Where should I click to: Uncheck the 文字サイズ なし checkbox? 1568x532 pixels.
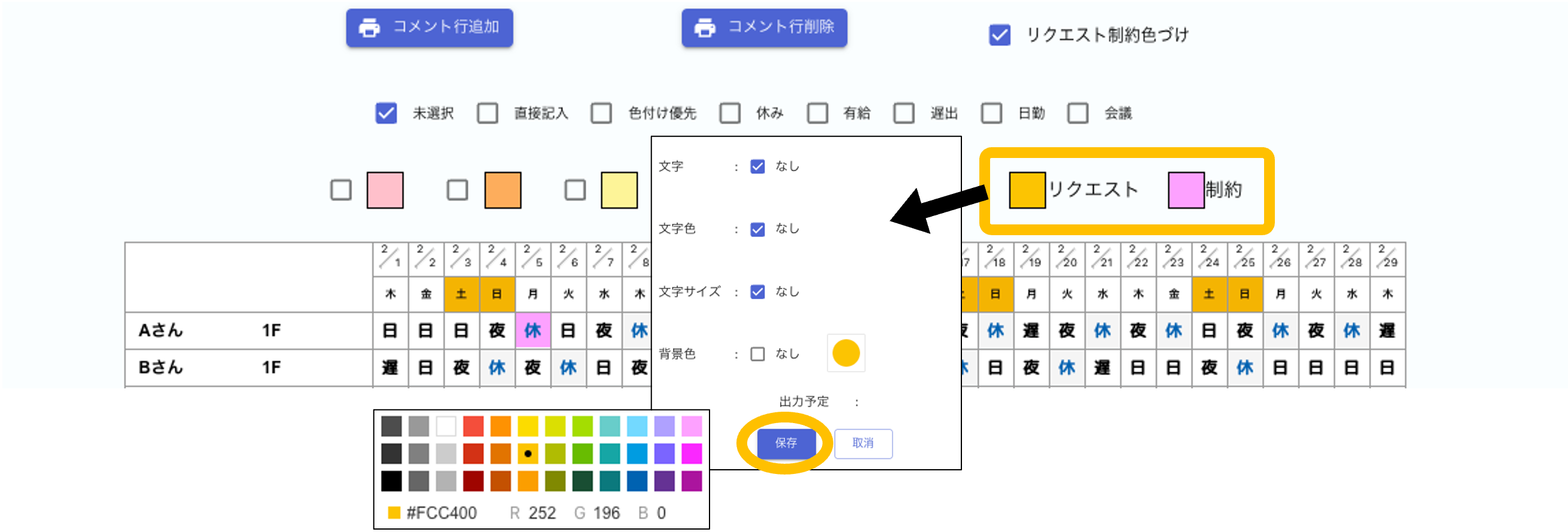[x=757, y=291]
